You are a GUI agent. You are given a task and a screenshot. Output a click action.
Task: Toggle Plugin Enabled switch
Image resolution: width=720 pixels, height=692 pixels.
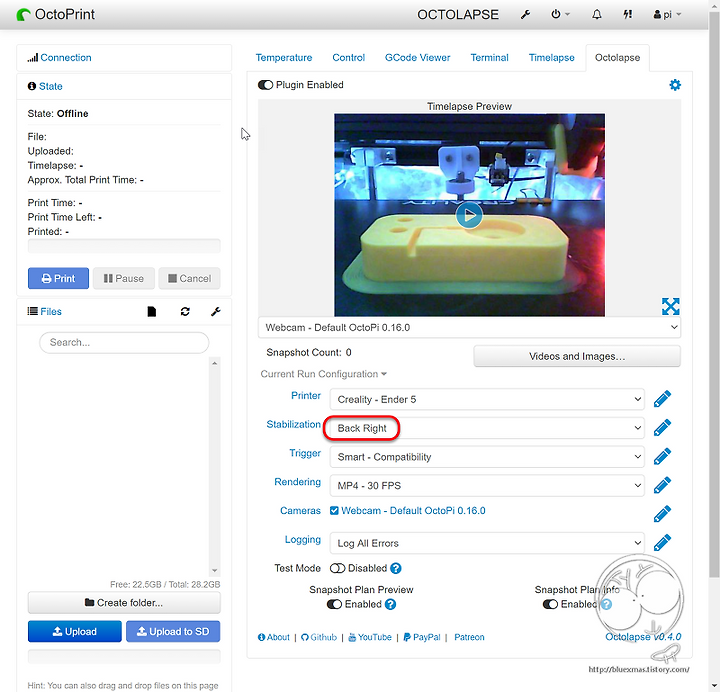[265, 85]
